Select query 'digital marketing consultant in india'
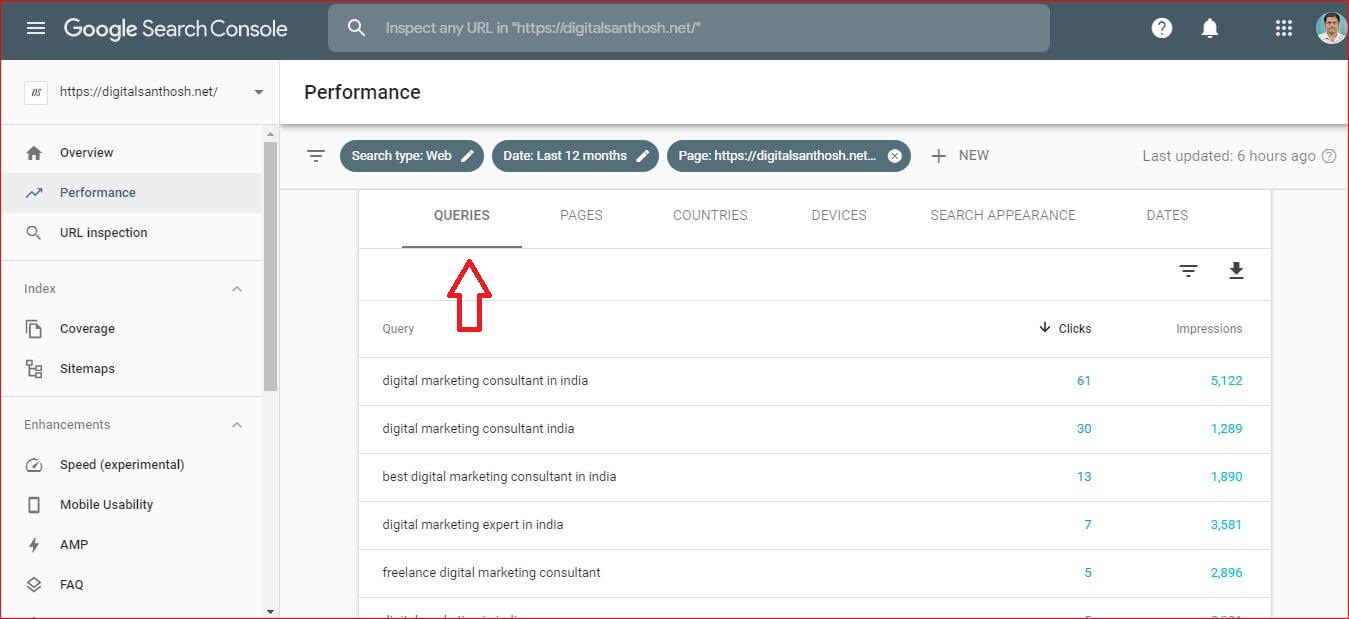Screen dimensions: 1349x619 pyautogui.click(x=485, y=381)
